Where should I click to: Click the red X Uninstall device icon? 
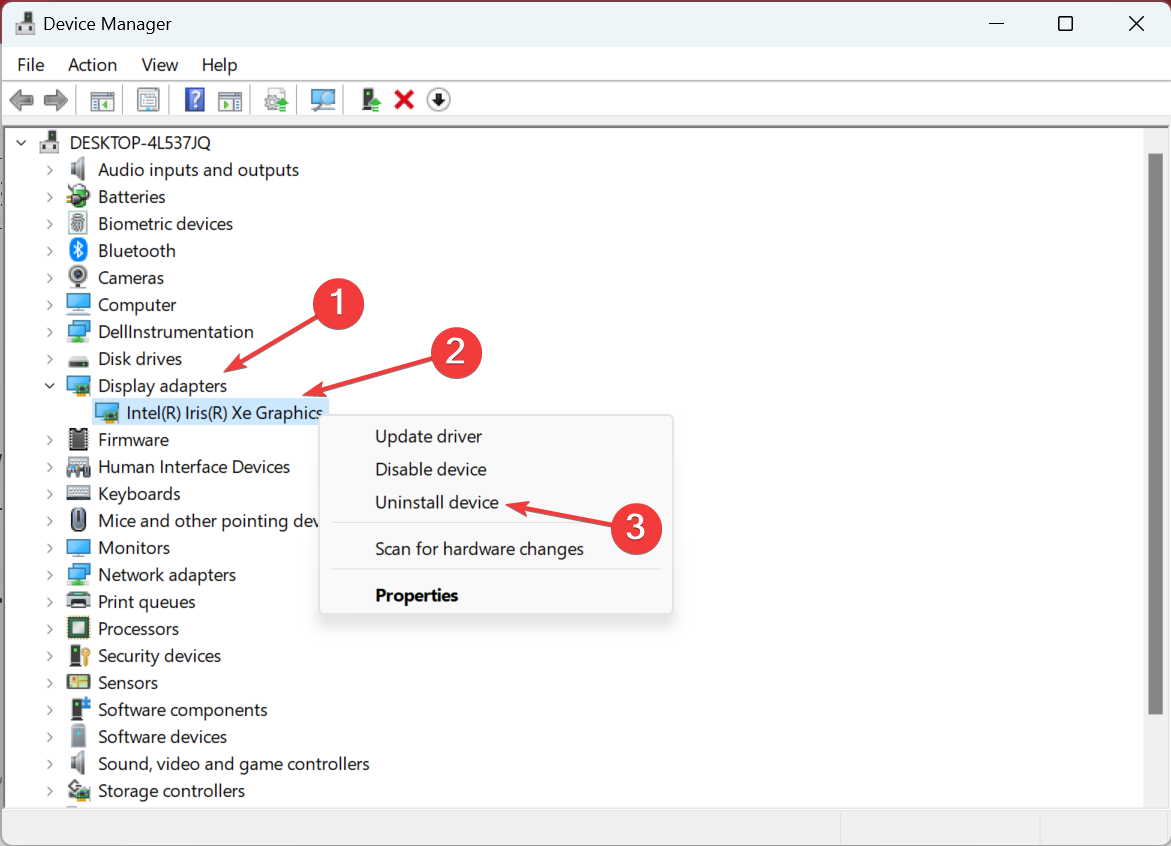coord(404,99)
